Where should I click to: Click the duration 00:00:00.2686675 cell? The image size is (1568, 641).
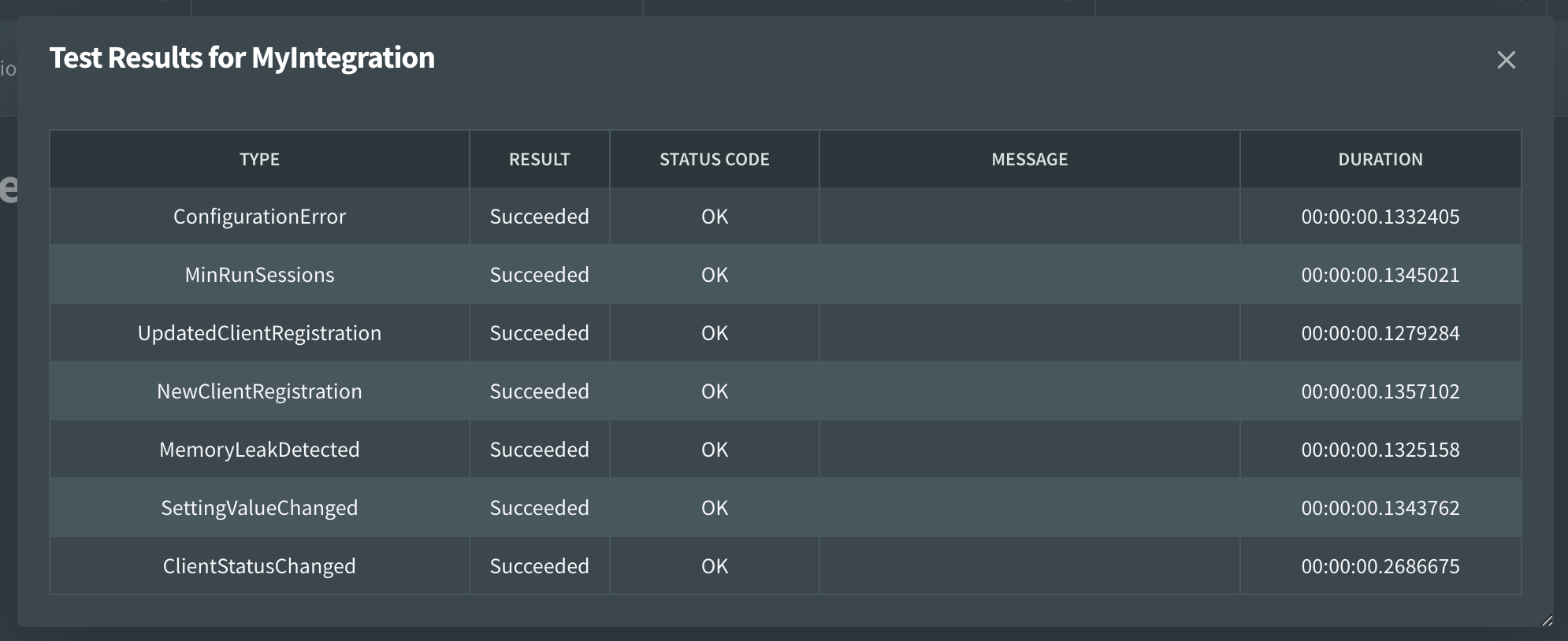click(x=1380, y=566)
